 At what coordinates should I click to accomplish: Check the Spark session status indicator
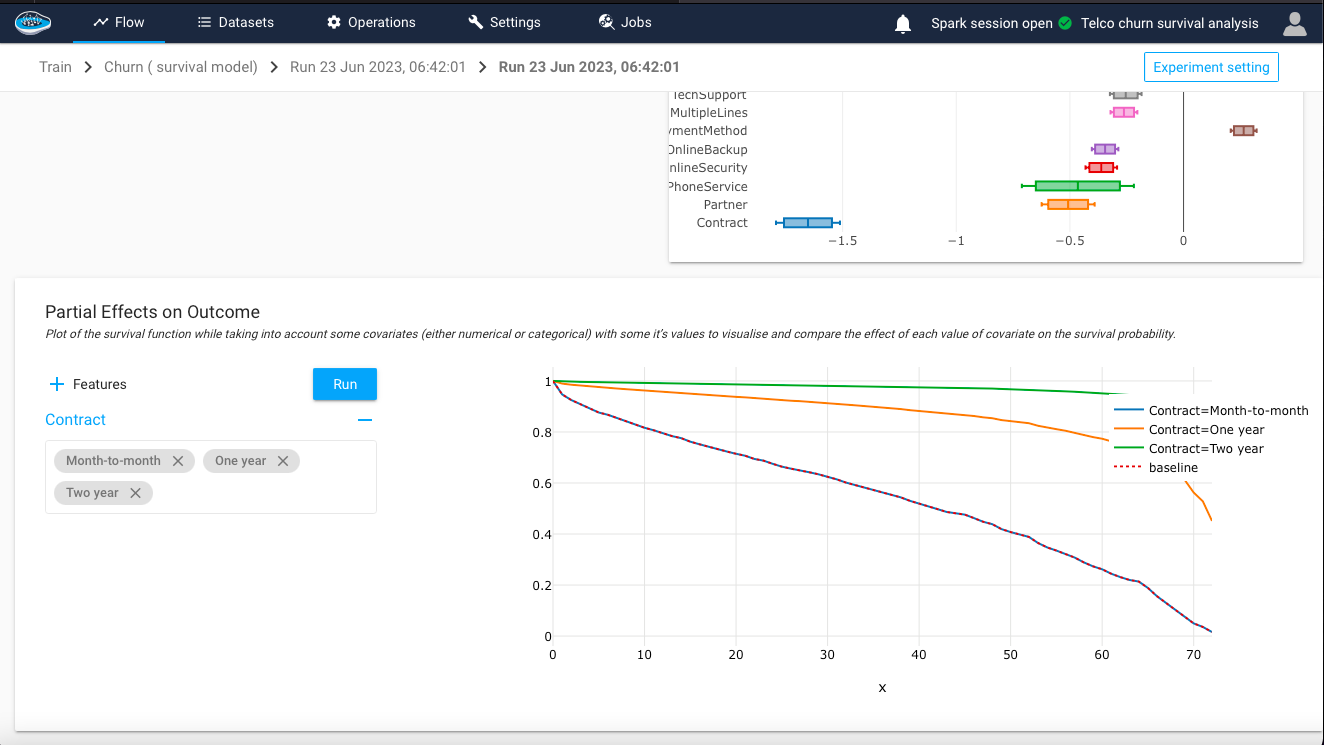[1067, 23]
